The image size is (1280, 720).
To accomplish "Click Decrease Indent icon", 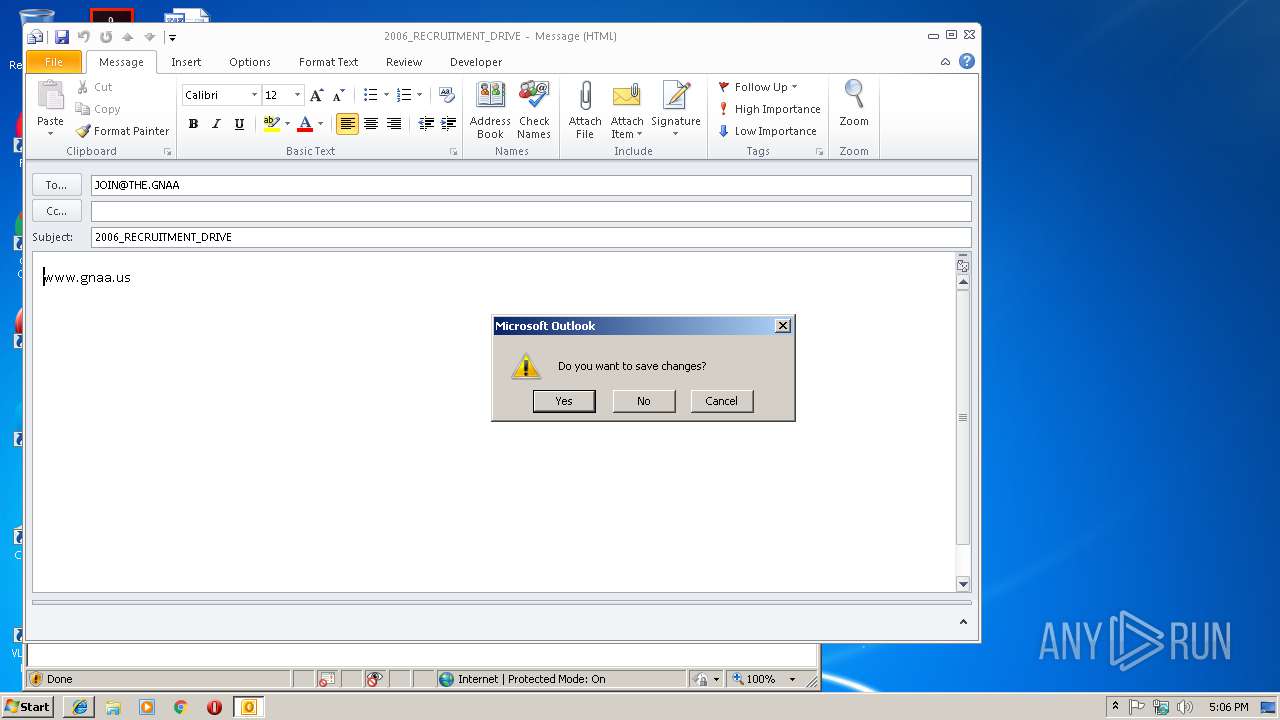I will tap(426, 124).
